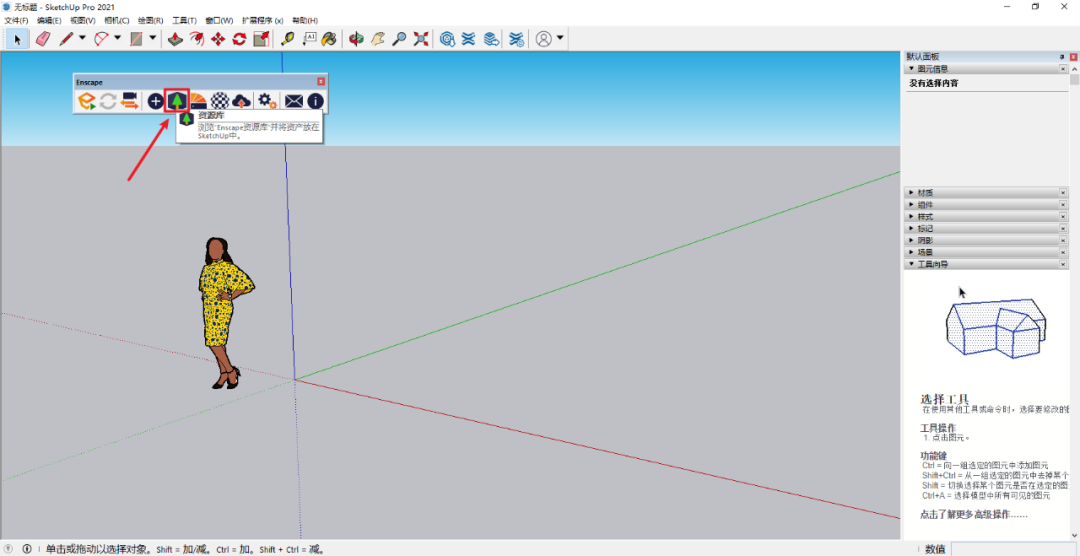The height and width of the screenshot is (556, 1080).
Task: Open the 扩展程序 (Extensions) menu
Action: [262, 20]
